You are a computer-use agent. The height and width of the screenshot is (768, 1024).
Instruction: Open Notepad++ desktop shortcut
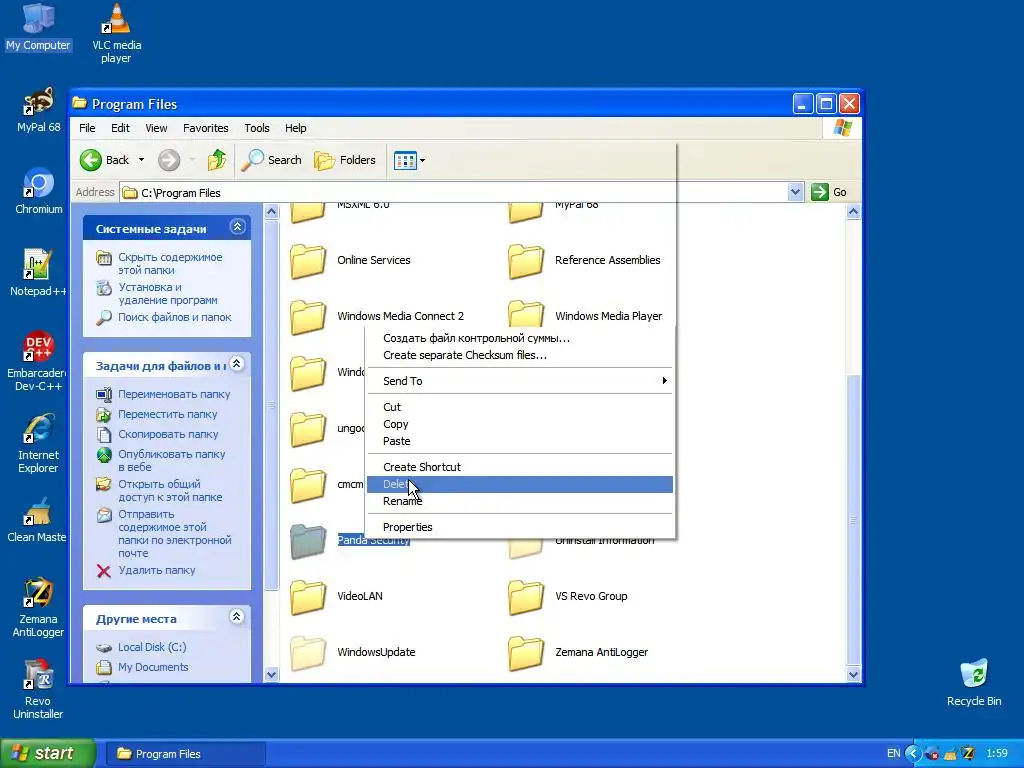pyautogui.click(x=37, y=273)
